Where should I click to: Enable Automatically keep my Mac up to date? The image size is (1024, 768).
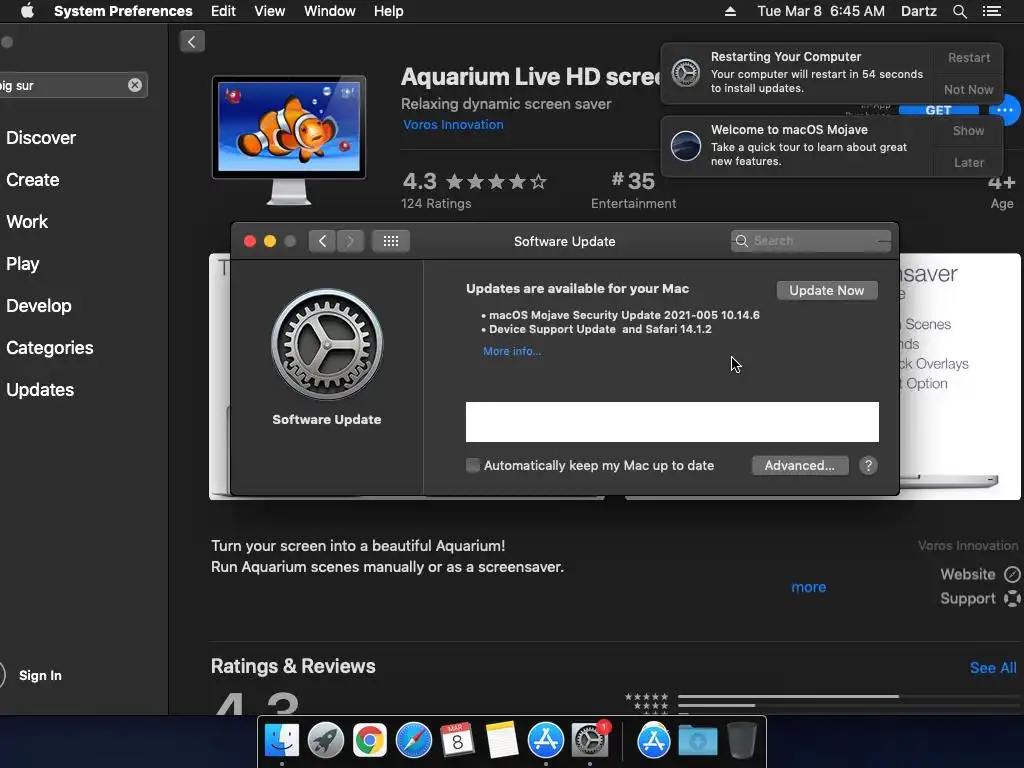coord(473,466)
